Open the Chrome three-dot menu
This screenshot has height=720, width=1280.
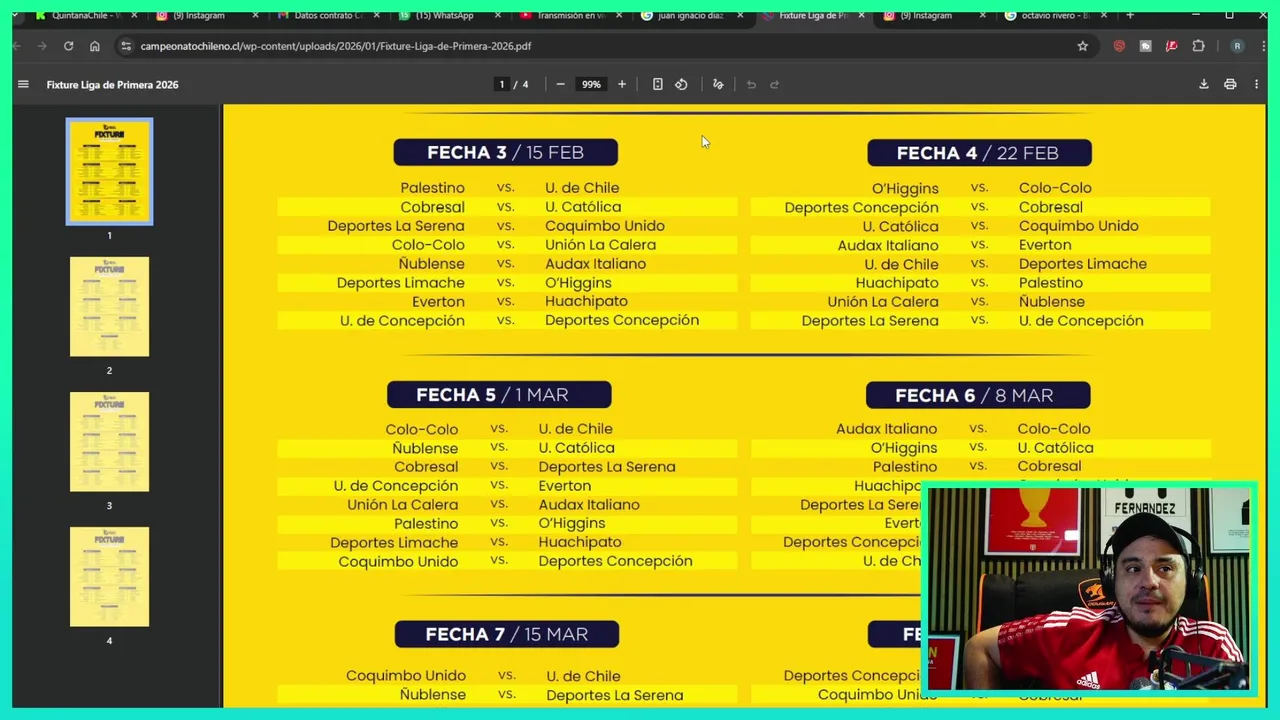(1262, 46)
